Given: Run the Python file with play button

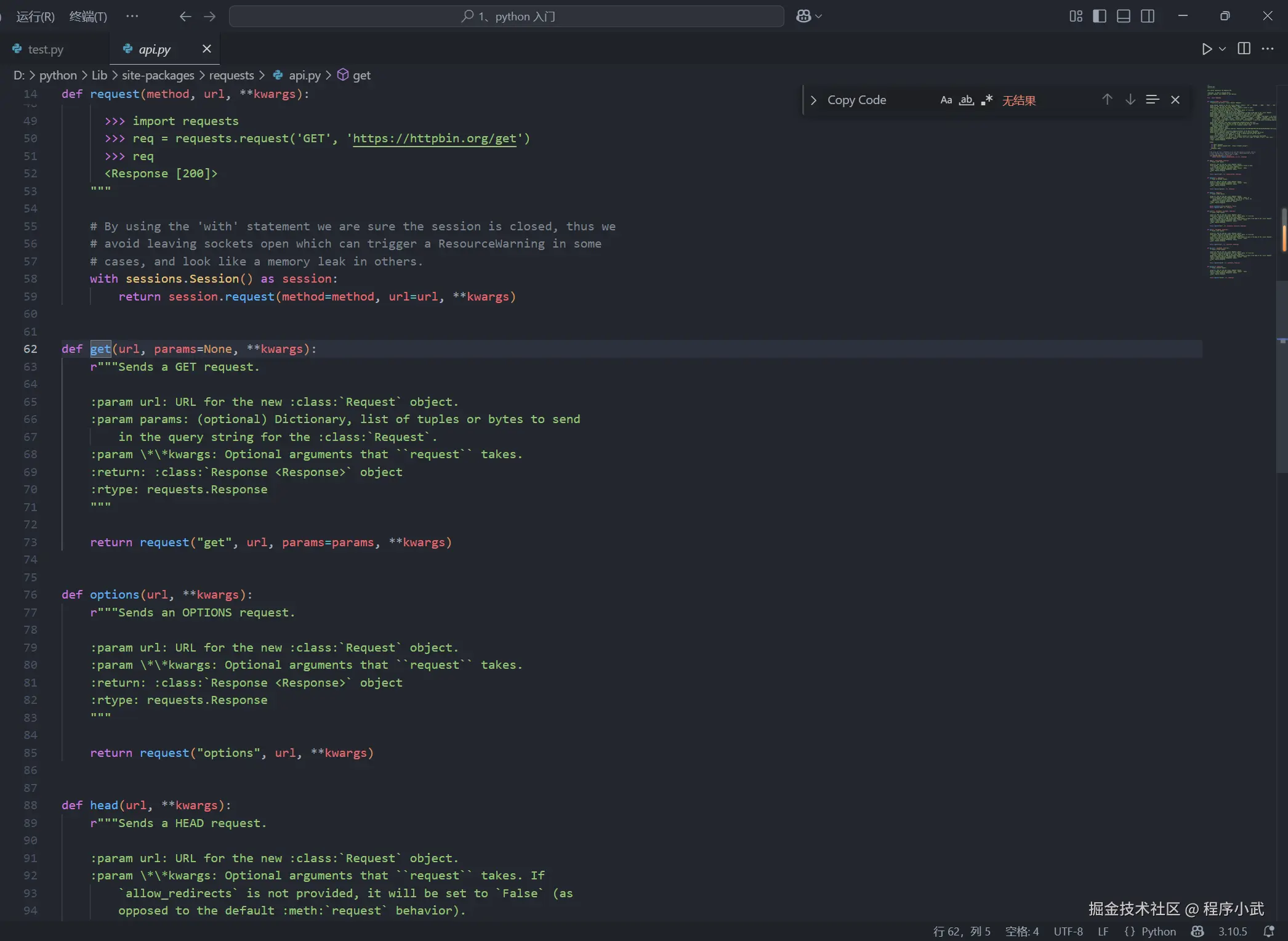Looking at the screenshot, I should pyautogui.click(x=1207, y=49).
